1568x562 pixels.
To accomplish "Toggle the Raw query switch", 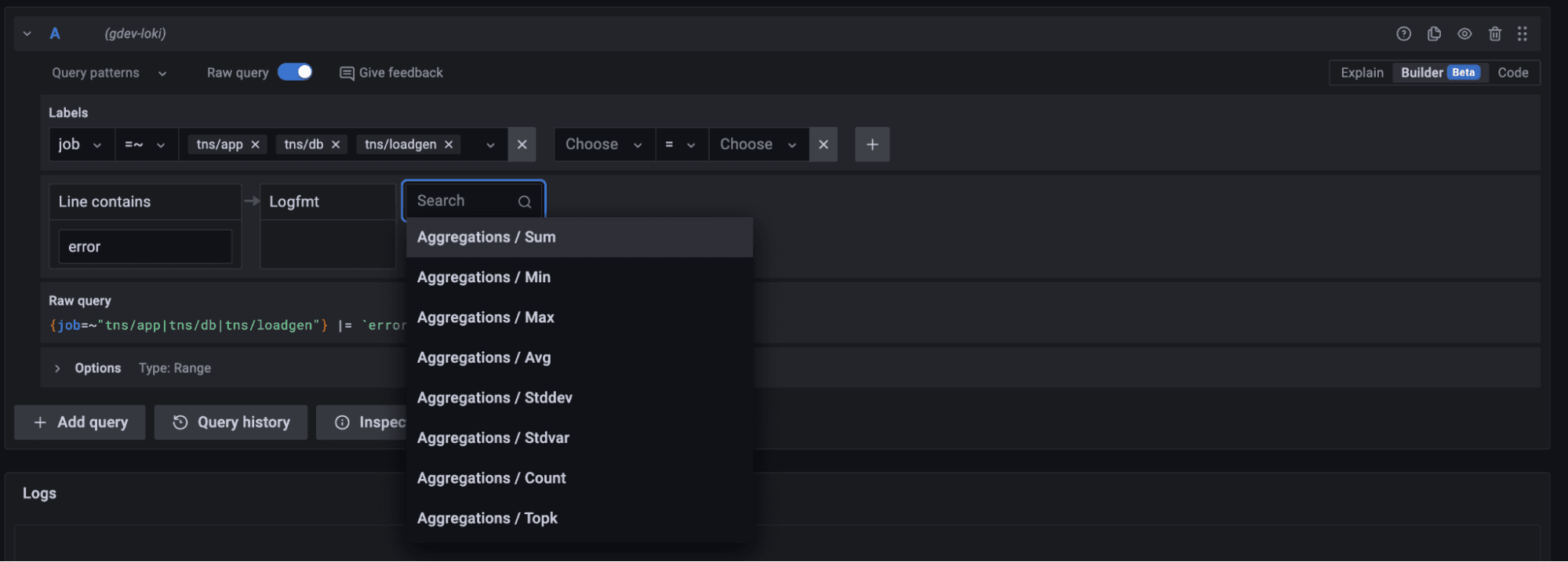I will click(x=295, y=72).
